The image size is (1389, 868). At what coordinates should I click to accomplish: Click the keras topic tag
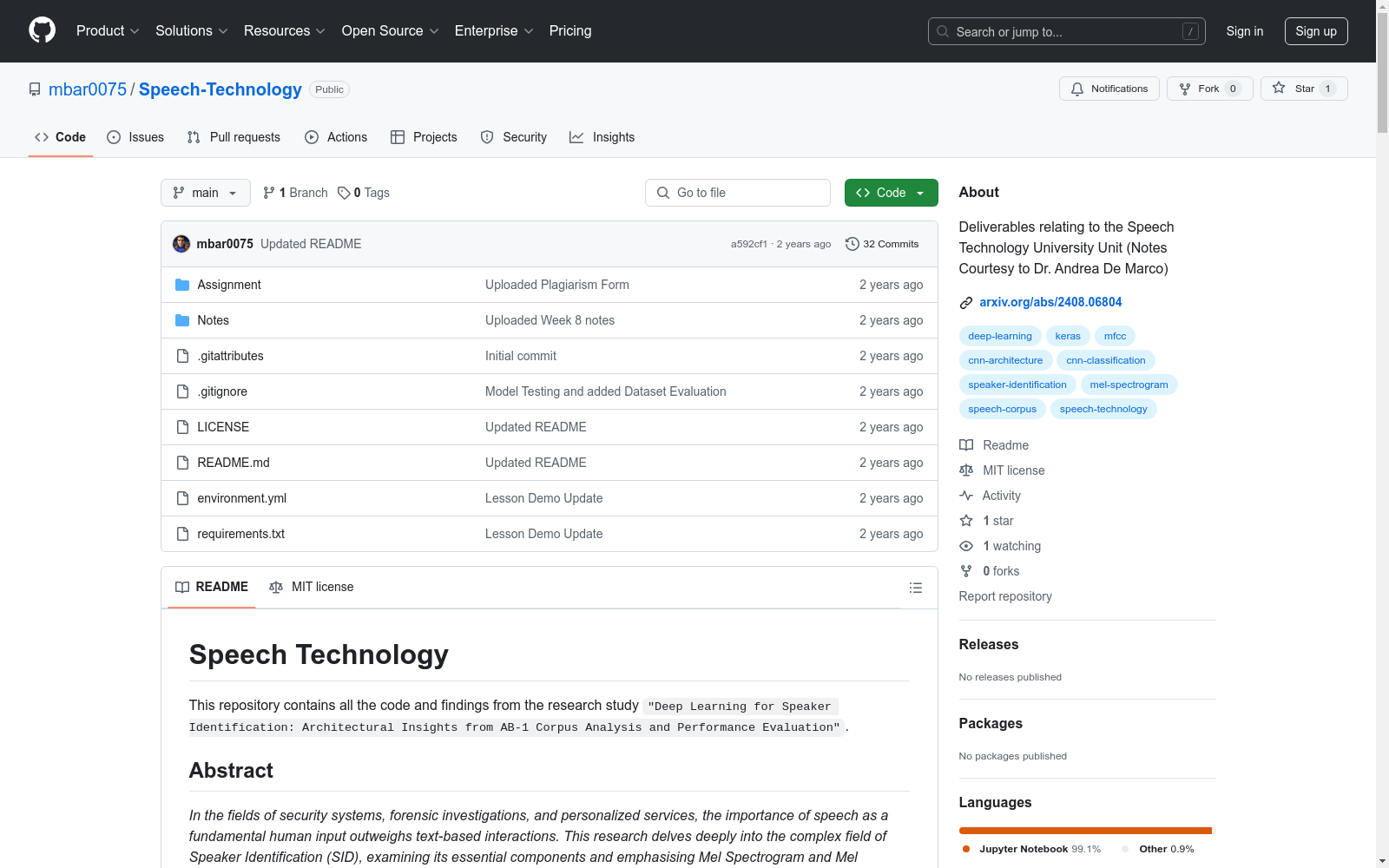pos(1068,336)
